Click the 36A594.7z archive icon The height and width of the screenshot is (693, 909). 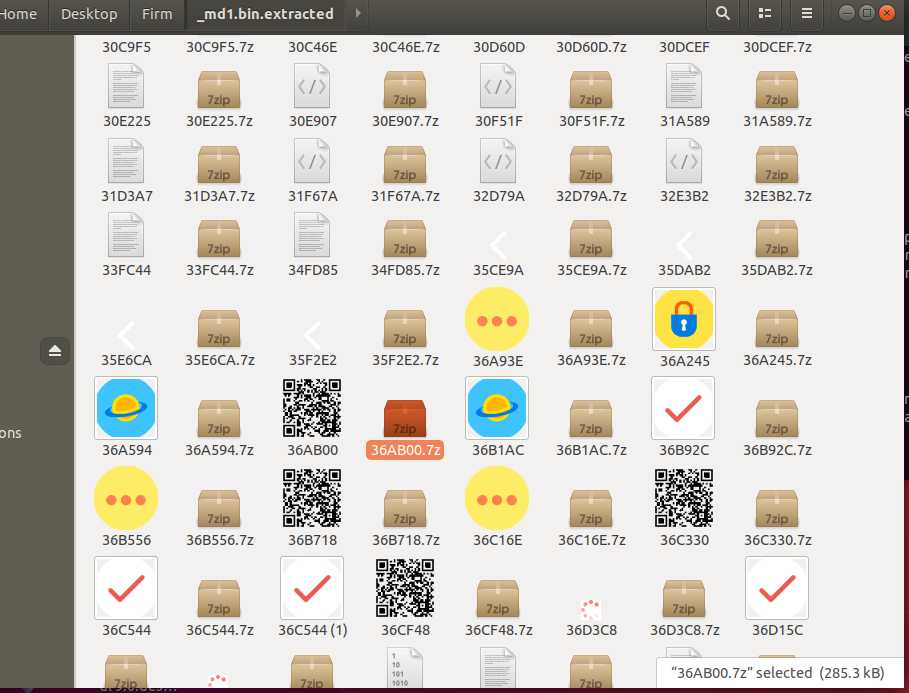pos(219,419)
